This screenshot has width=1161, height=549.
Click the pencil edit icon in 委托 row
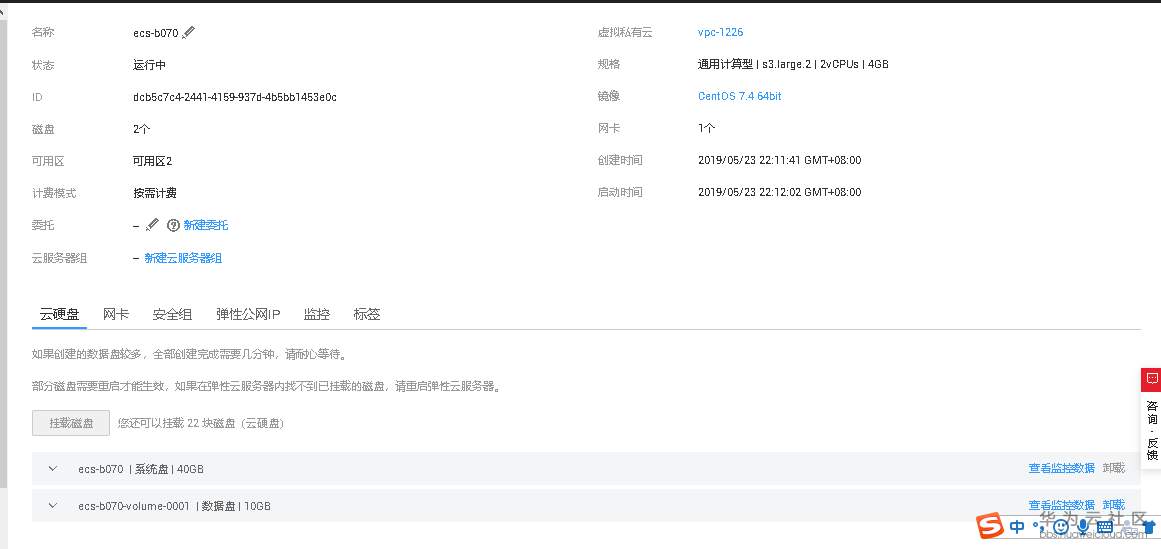[152, 224]
